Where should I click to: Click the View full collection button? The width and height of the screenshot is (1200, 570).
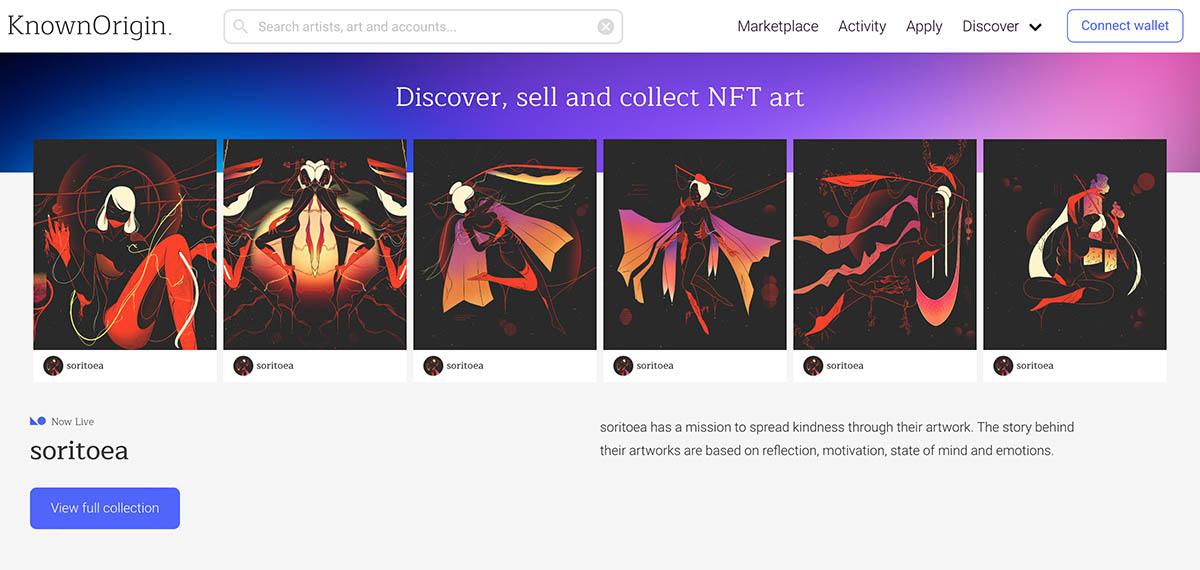pos(105,508)
